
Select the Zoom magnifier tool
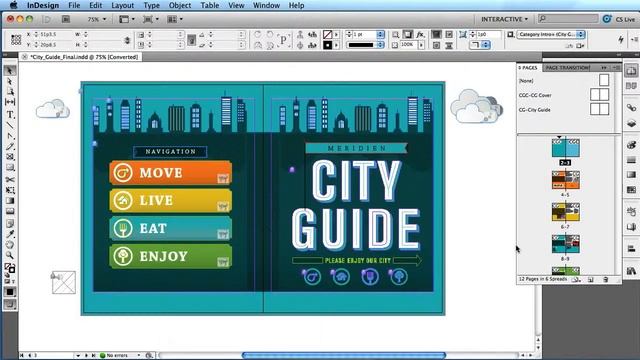[10, 256]
